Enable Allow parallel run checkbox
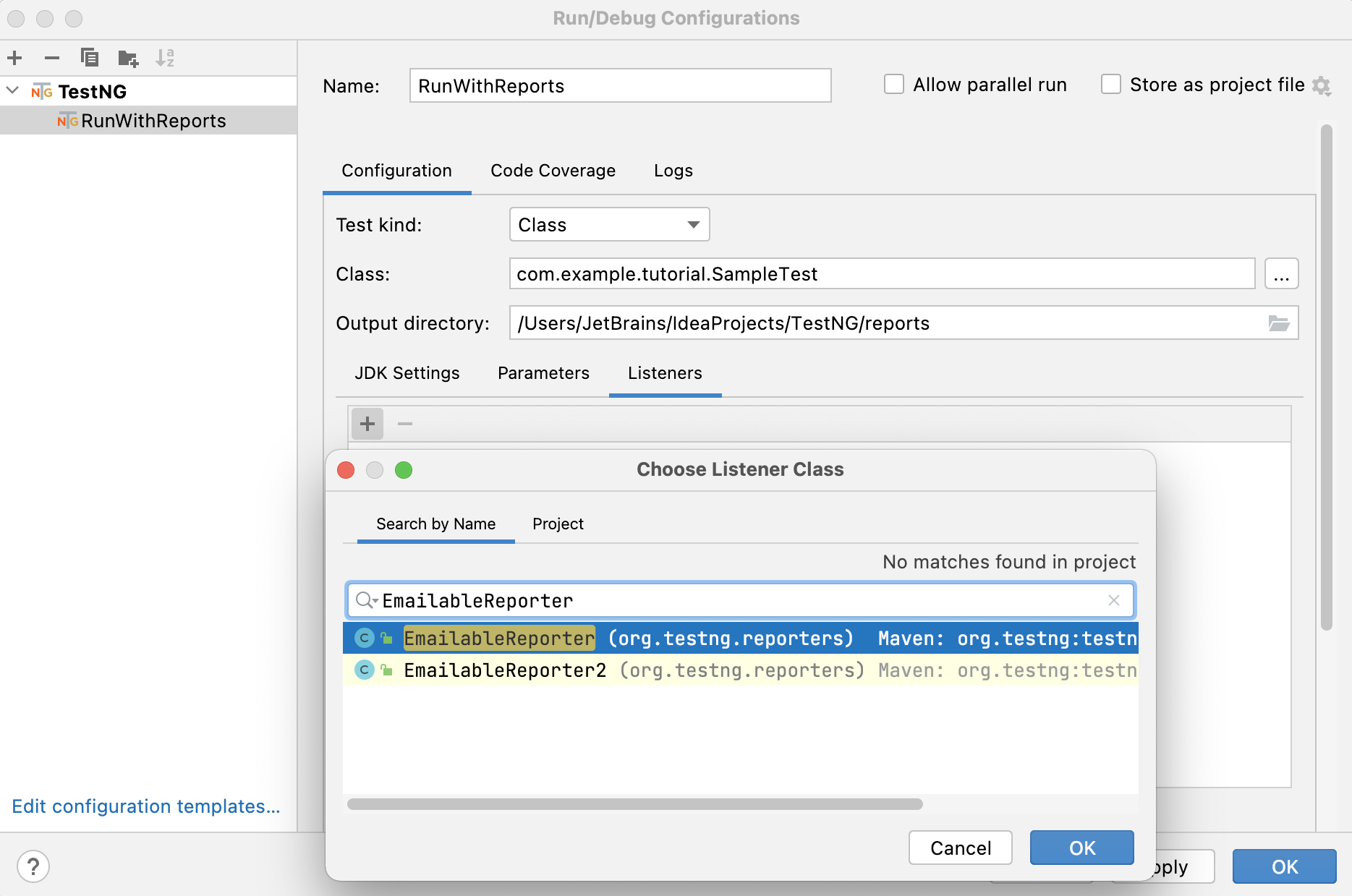Image resolution: width=1352 pixels, height=896 pixels. click(x=894, y=85)
